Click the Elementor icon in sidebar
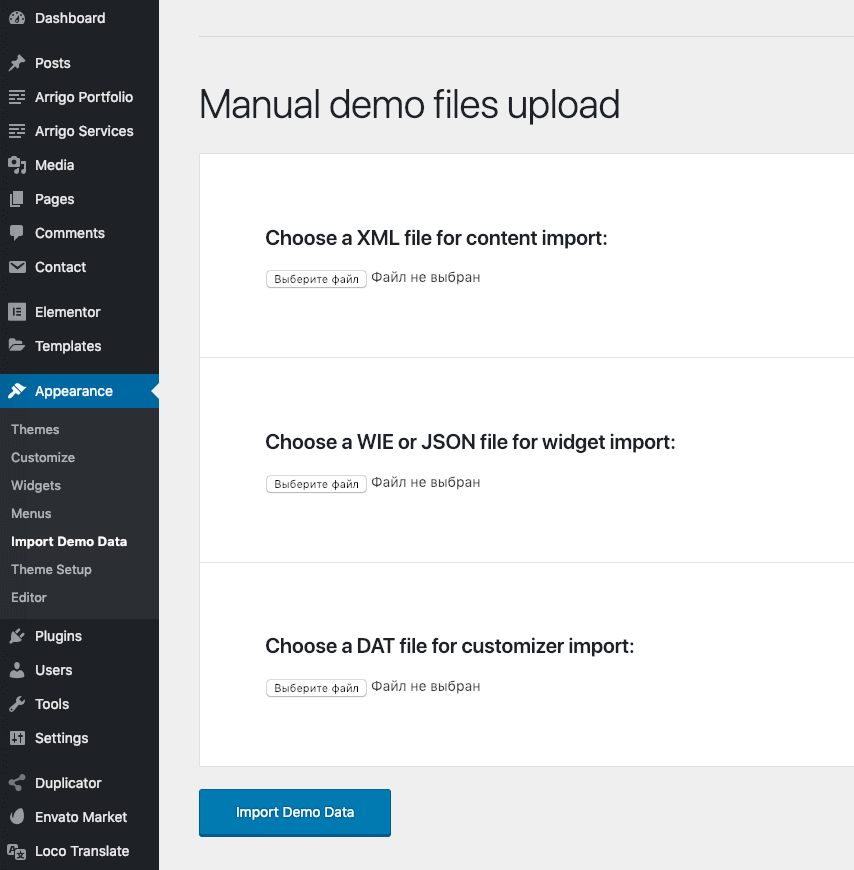Screen dimensions: 854x870 [17, 312]
